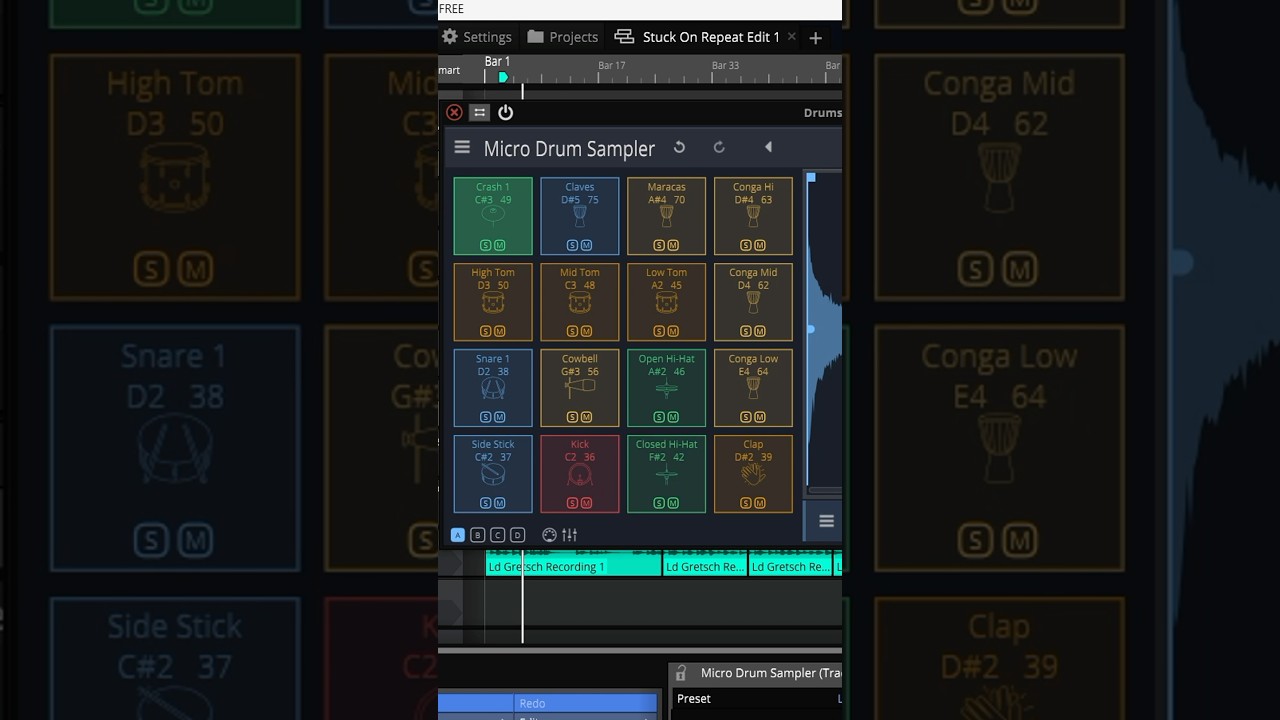Collapse the sampler with the left-pointing triangle
Viewport: 1280px width, 720px height.
point(768,147)
